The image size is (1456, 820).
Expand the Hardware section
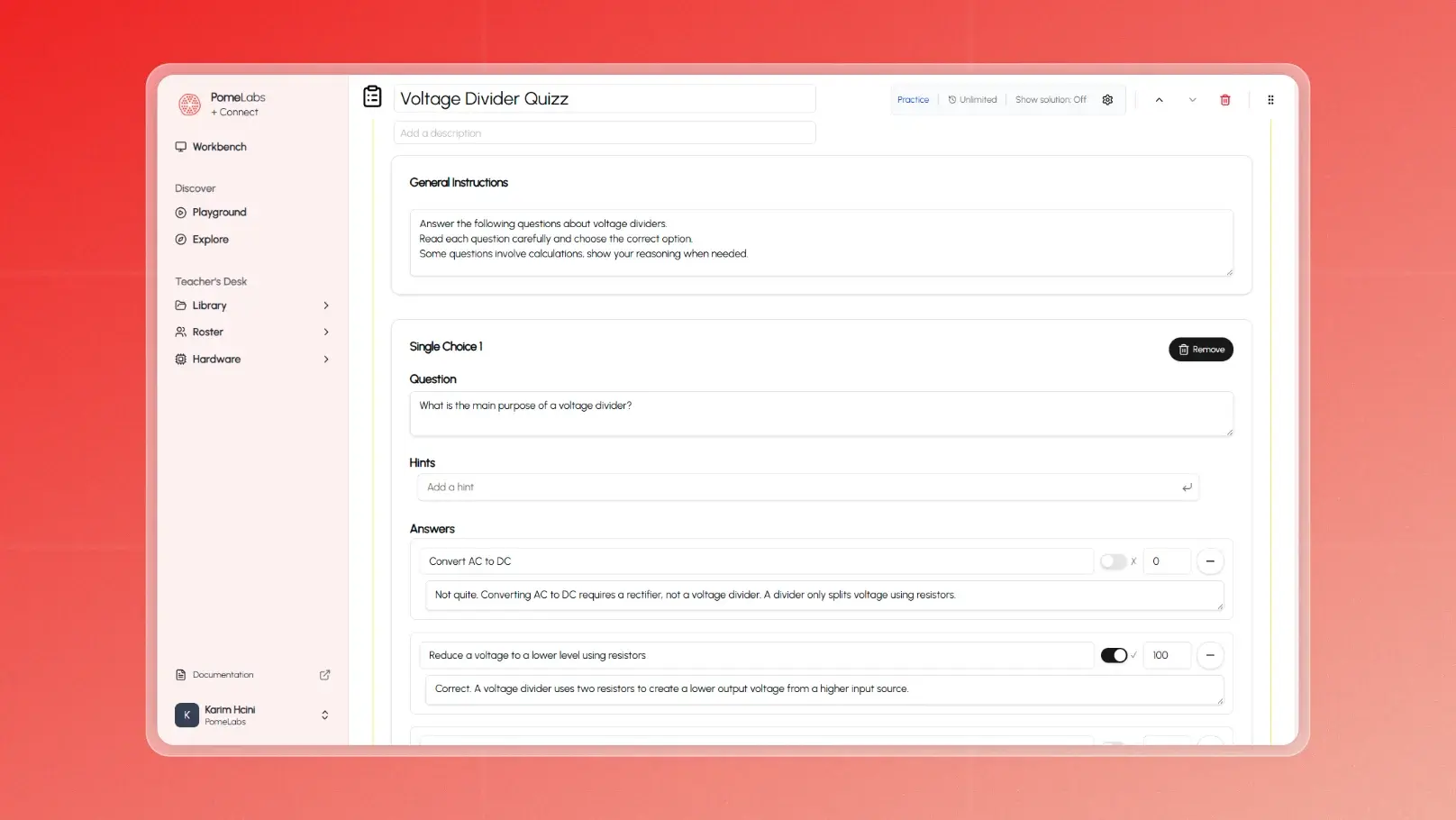[326, 360]
